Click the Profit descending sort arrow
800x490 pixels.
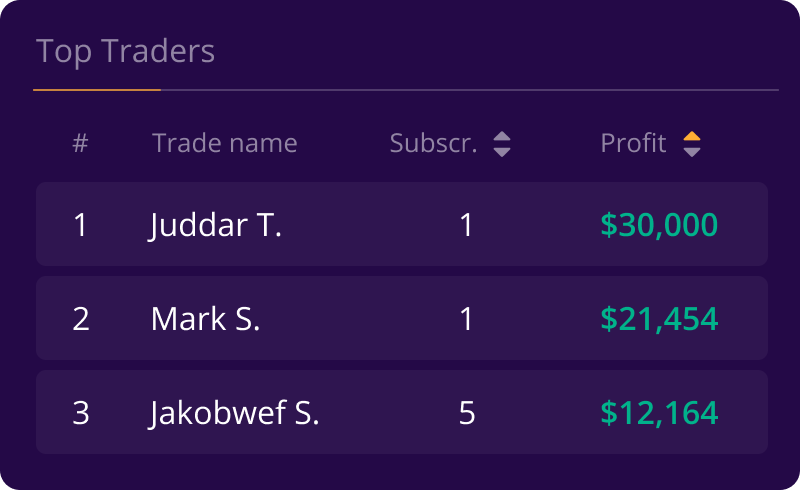[692, 152]
